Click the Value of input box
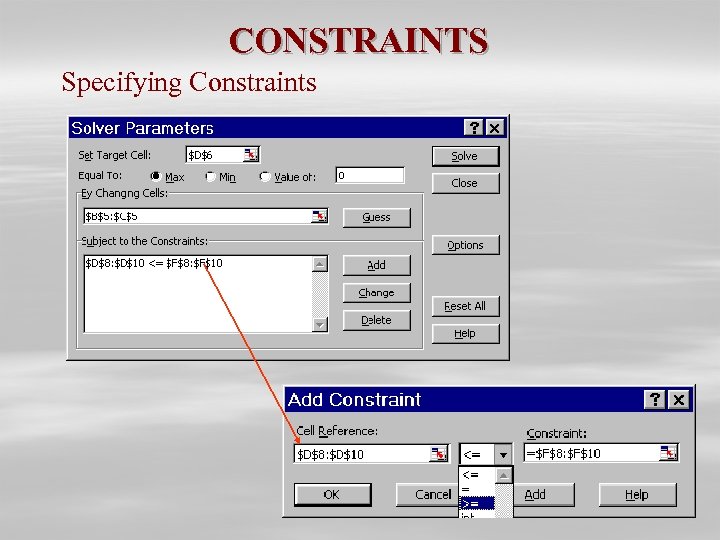 coord(370,175)
